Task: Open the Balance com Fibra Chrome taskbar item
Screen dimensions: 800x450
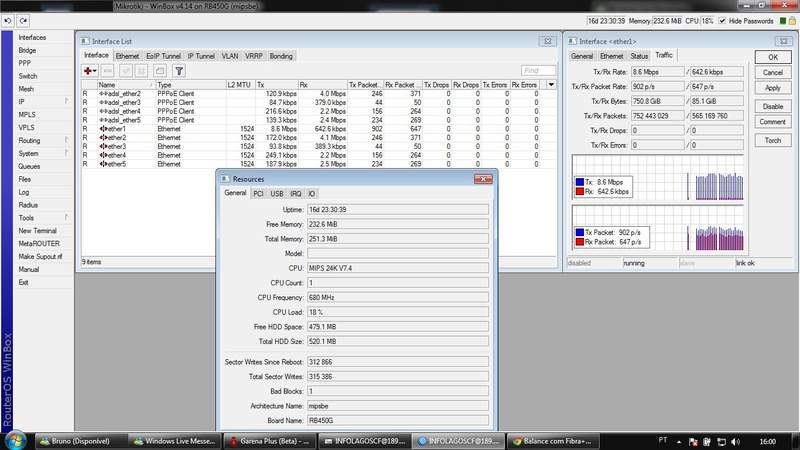Action: 554,441
